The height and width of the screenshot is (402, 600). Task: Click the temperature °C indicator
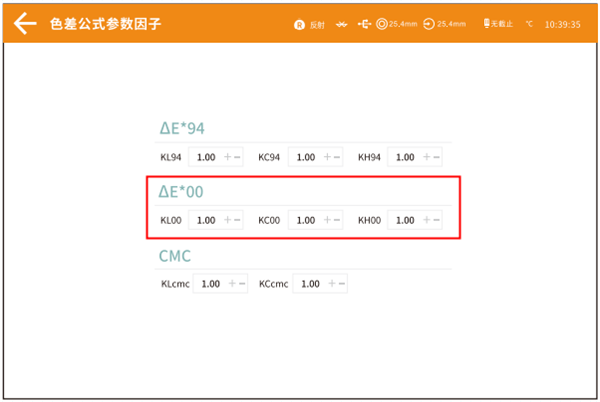click(529, 24)
